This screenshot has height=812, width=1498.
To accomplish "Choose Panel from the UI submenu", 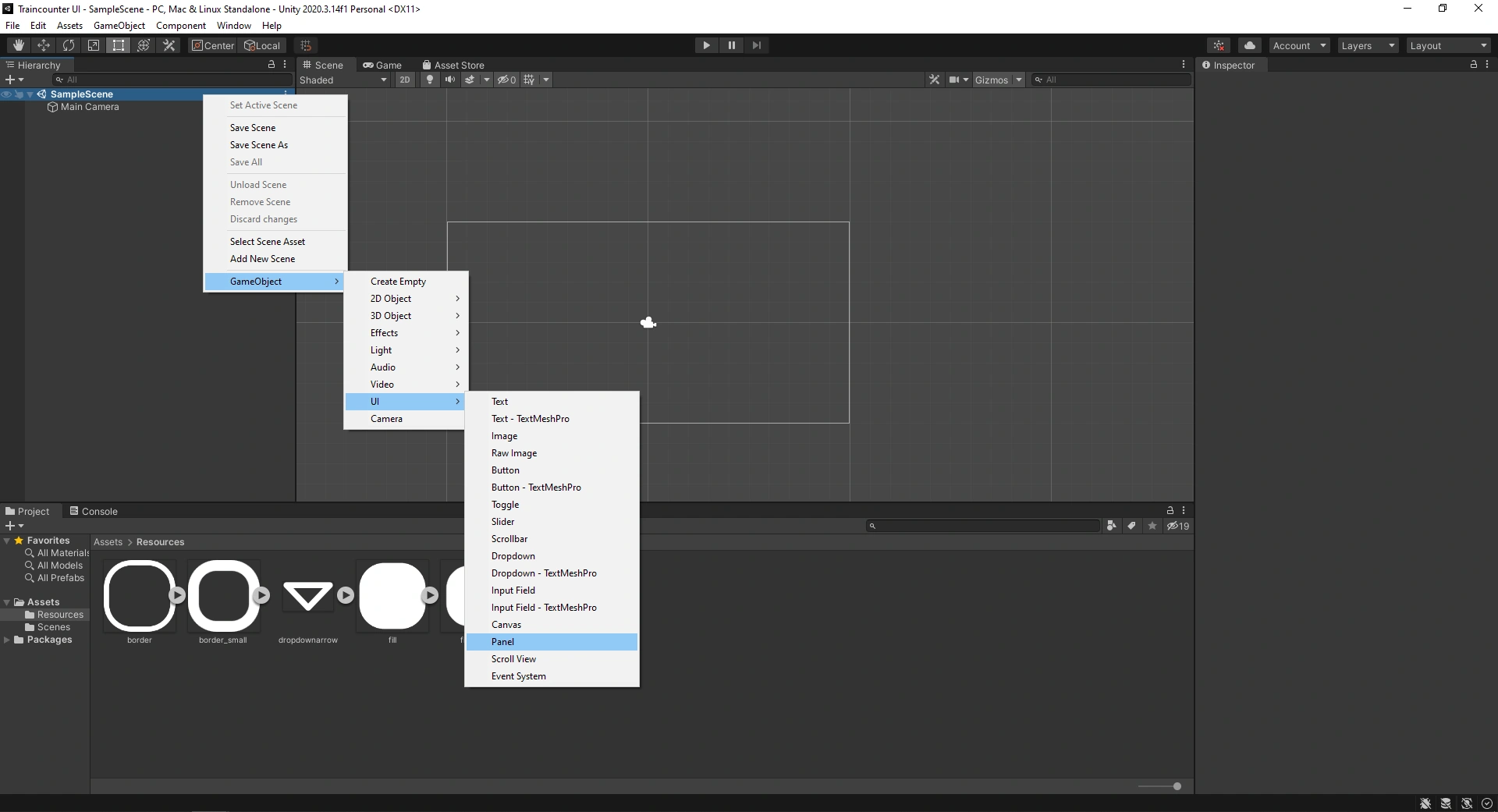I will pos(552,642).
